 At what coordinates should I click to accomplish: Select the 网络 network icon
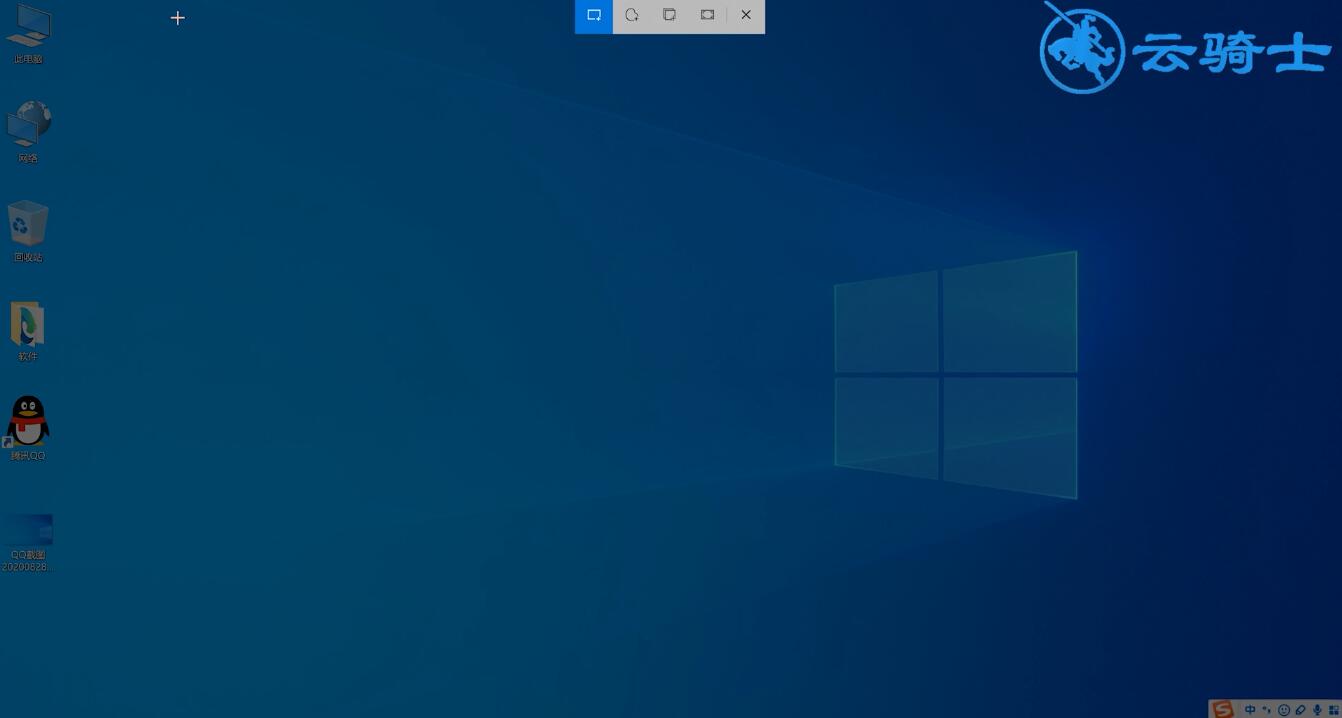[x=28, y=132]
